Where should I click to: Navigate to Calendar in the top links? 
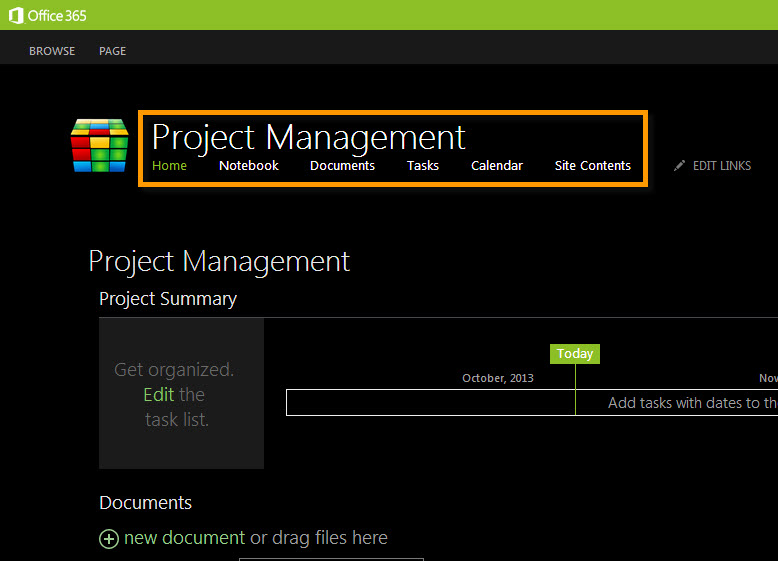point(497,166)
